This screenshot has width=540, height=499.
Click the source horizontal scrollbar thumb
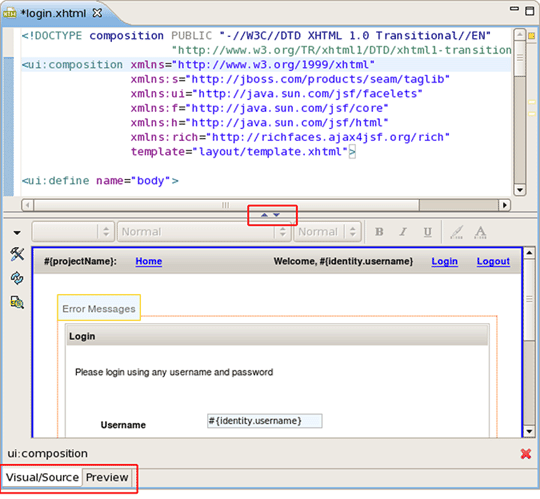226,205
